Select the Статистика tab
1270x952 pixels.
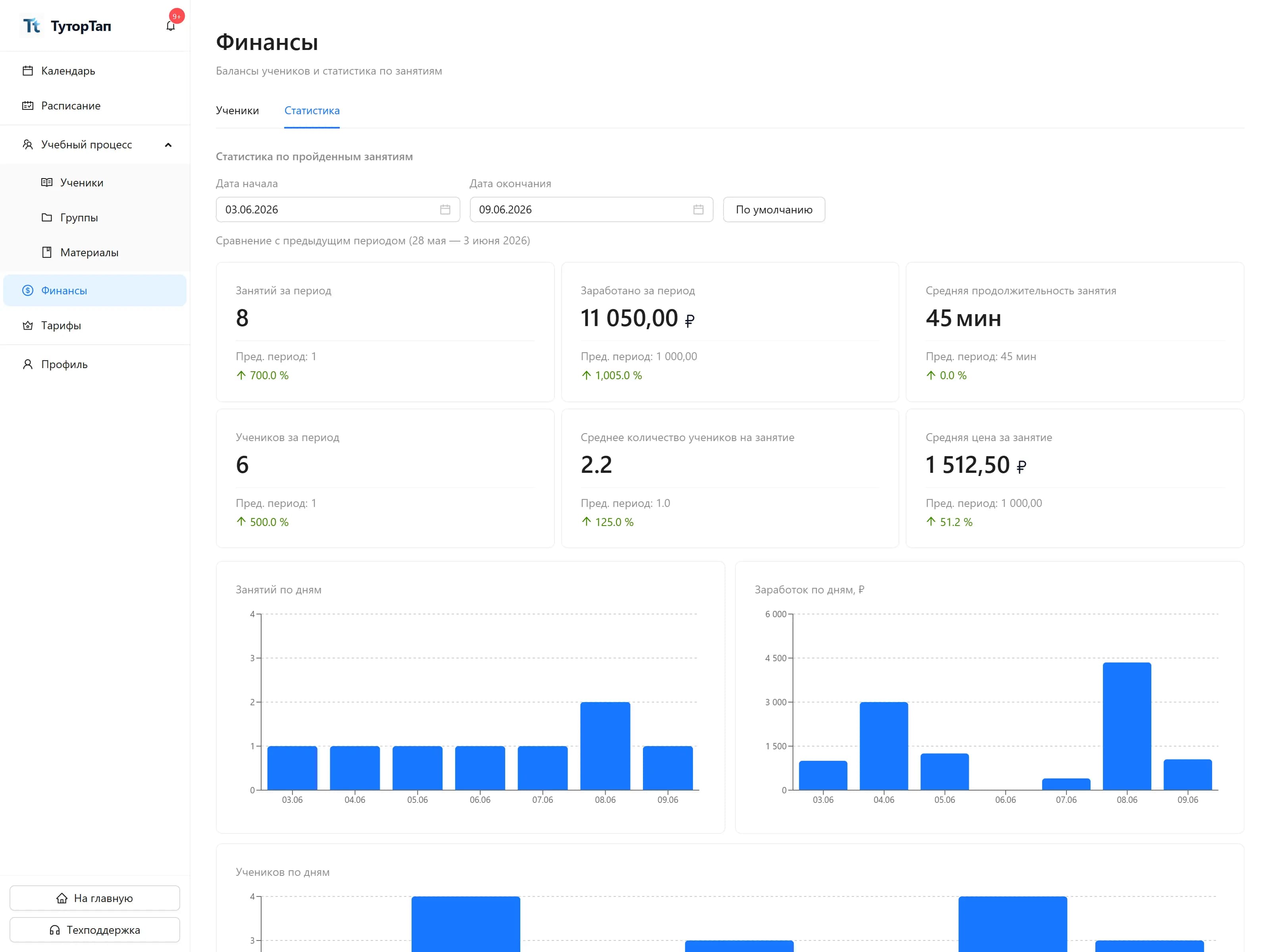(x=312, y=110)
